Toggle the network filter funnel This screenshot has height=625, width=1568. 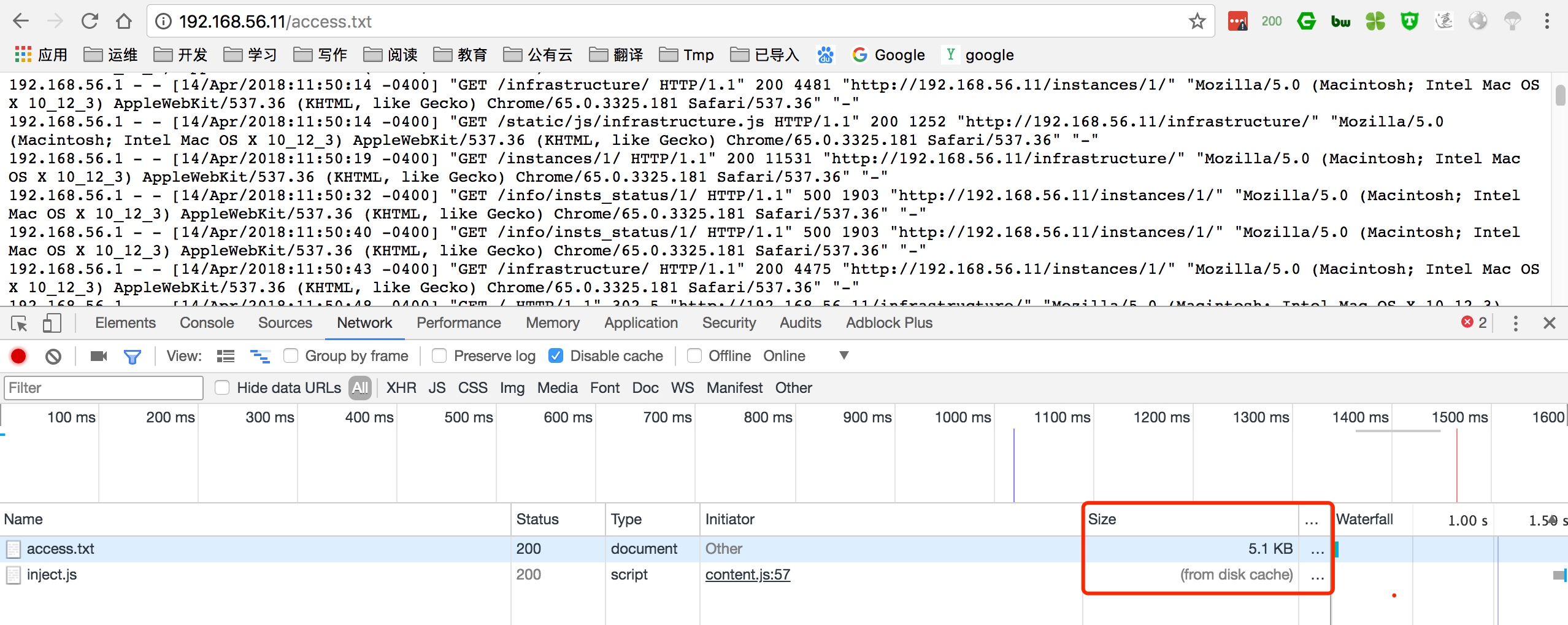pos(133,357)
